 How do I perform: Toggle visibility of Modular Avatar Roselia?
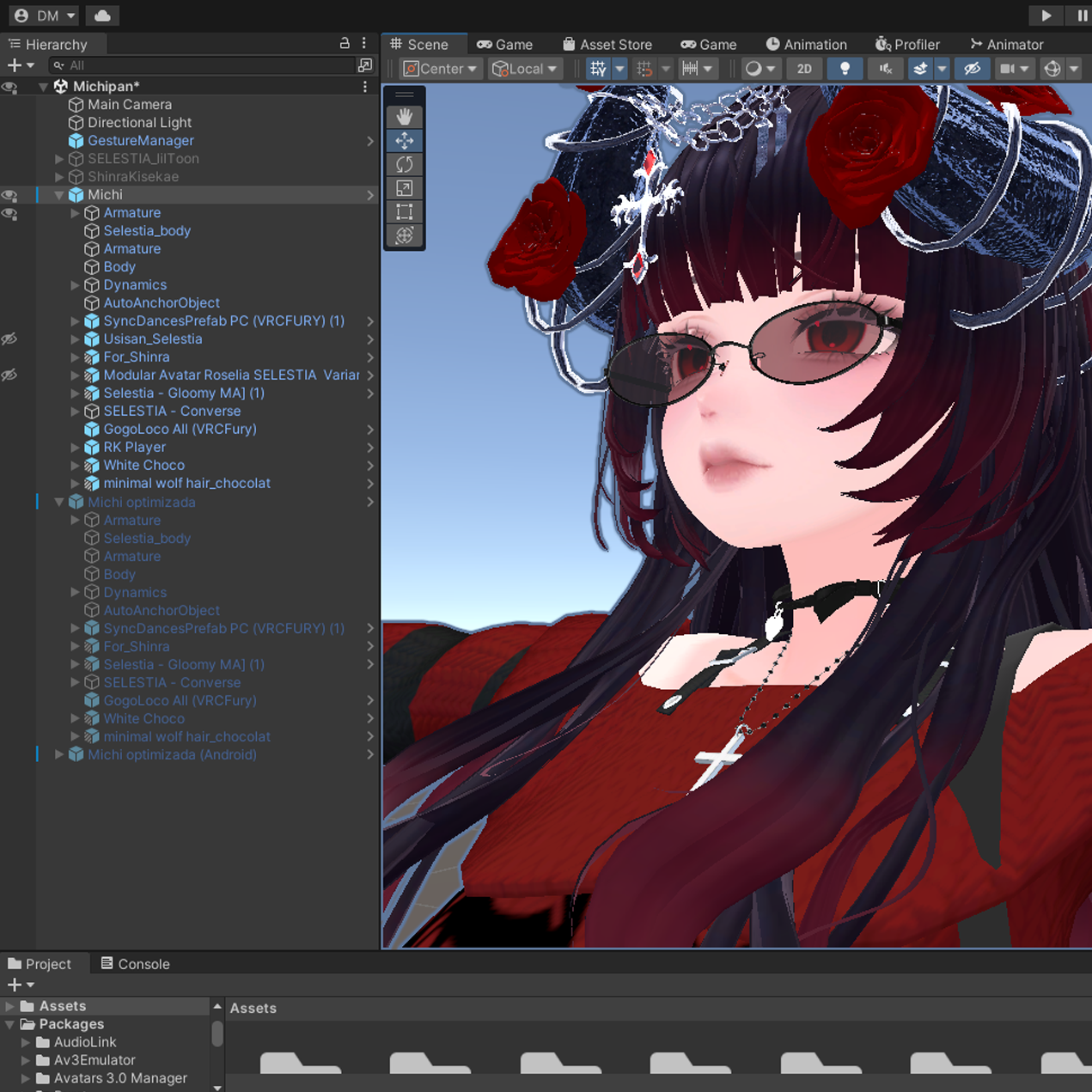pyautogui.click(x=9, y=375)
